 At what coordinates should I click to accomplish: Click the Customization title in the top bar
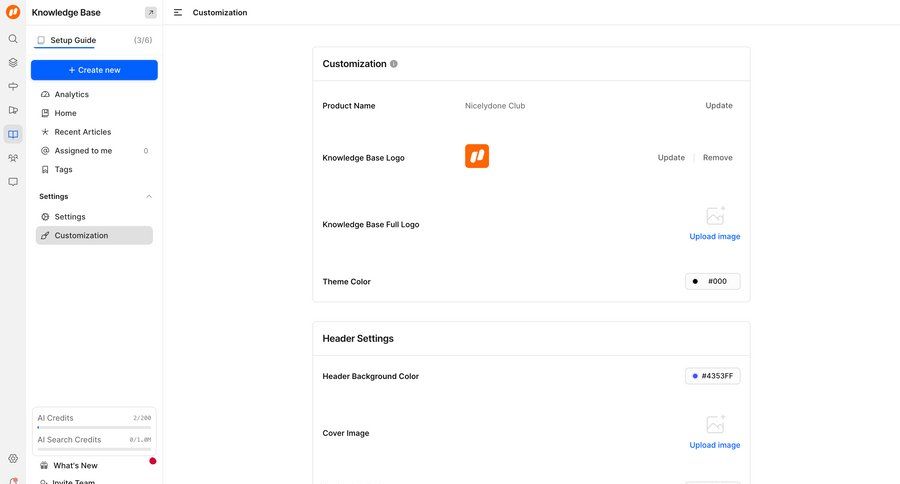pyautogui.click(x=220, y=13)
